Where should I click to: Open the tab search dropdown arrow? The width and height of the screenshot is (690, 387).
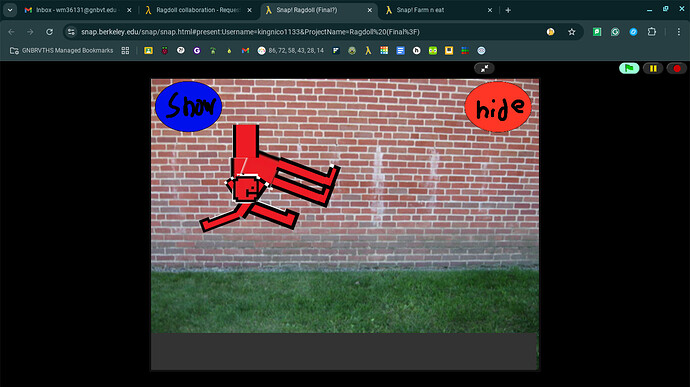pos(10,10)
